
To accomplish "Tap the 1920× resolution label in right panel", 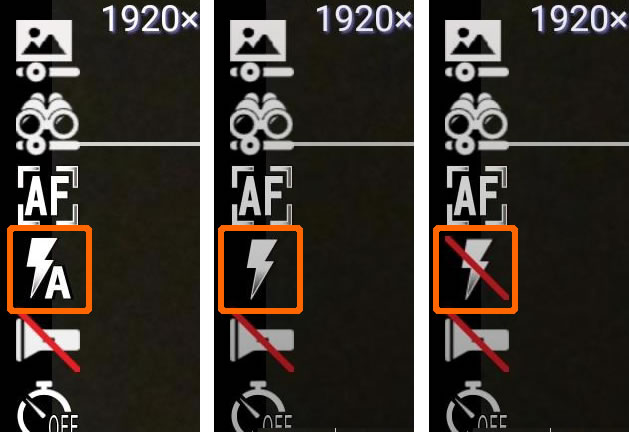I will (580, 19).
